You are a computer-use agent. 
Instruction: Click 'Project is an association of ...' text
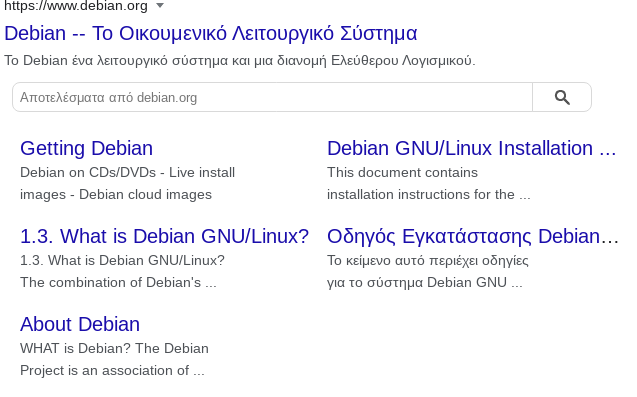click(x=112, y=371)
